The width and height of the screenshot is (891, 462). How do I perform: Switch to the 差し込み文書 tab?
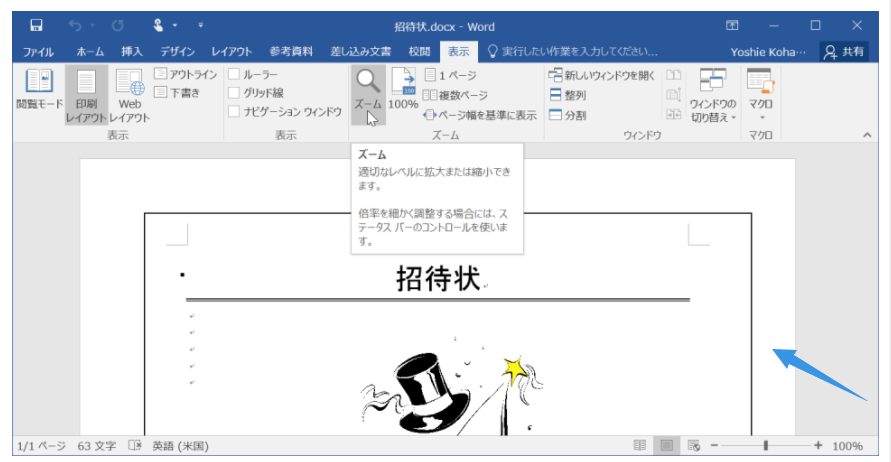361,52
